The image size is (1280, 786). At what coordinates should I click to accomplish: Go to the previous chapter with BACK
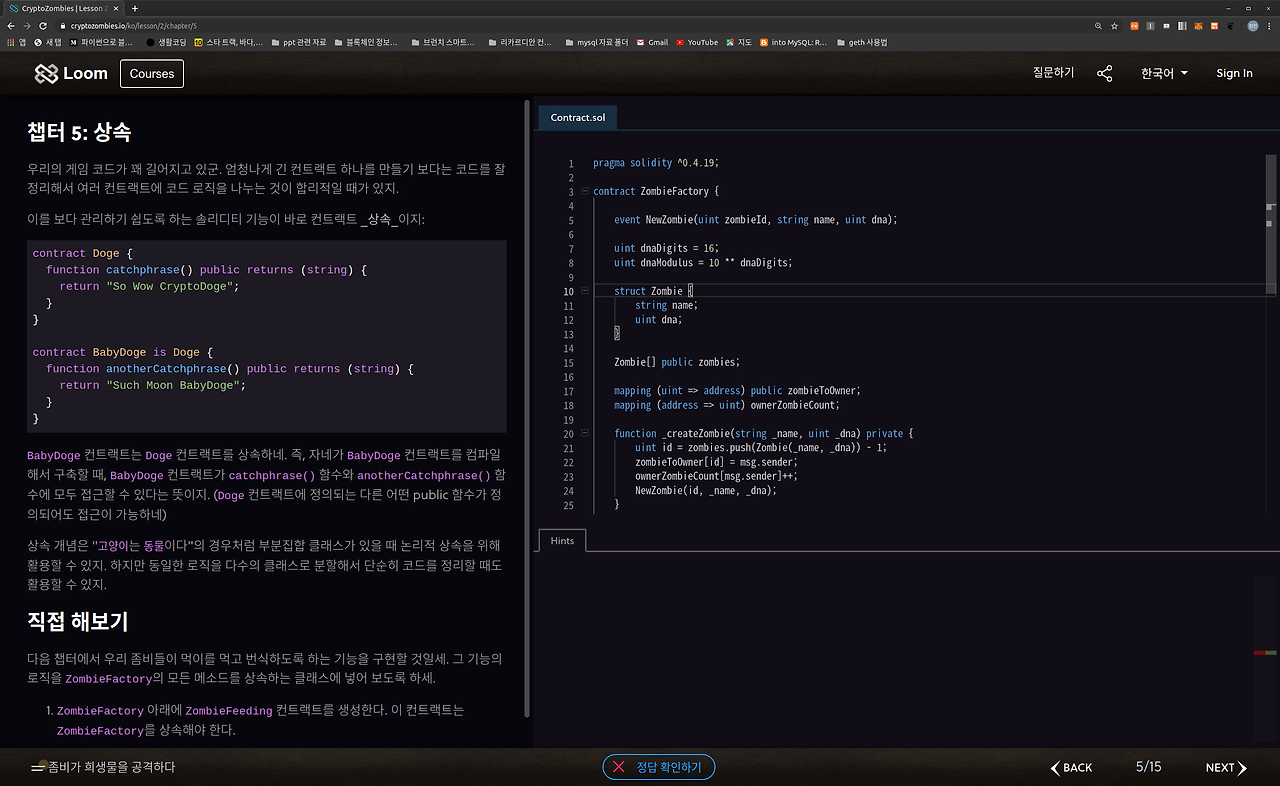(1071, 767)
